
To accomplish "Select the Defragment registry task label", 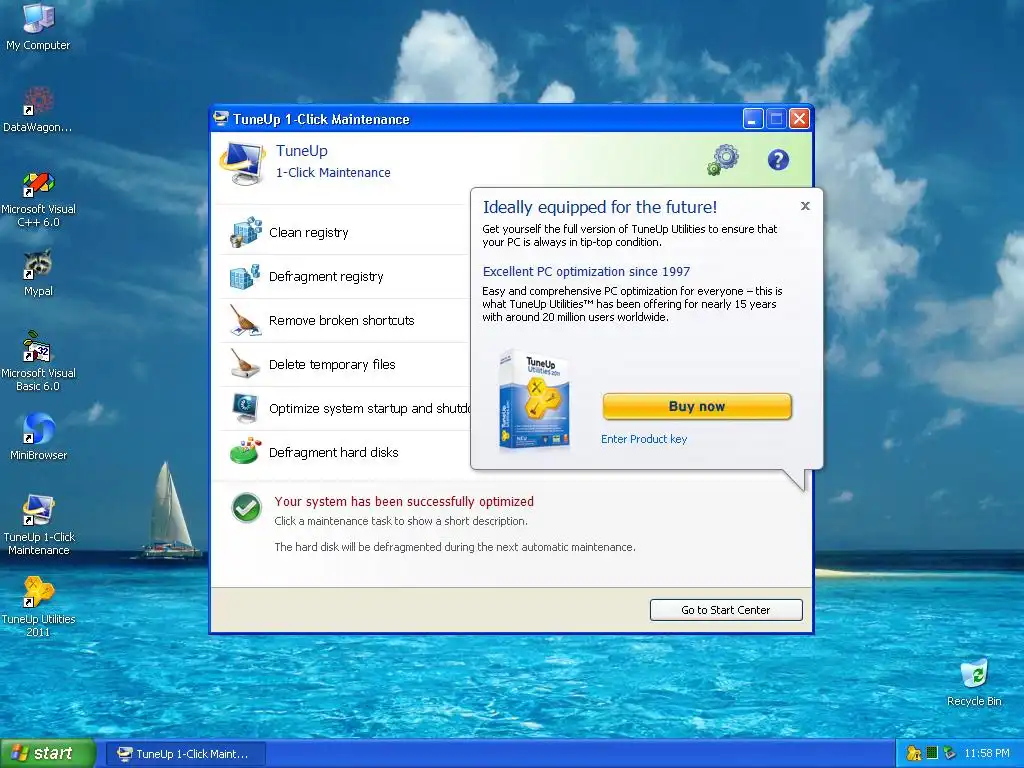I will [x=326, y=276].
